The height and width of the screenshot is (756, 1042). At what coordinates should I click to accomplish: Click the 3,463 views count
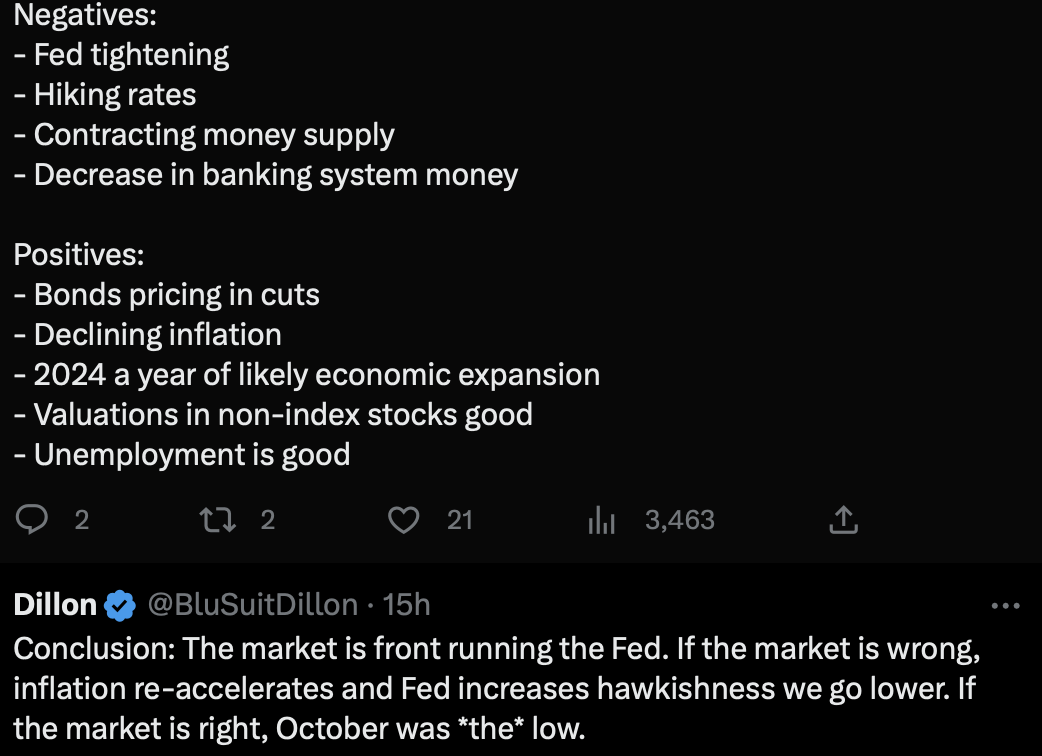680,520
